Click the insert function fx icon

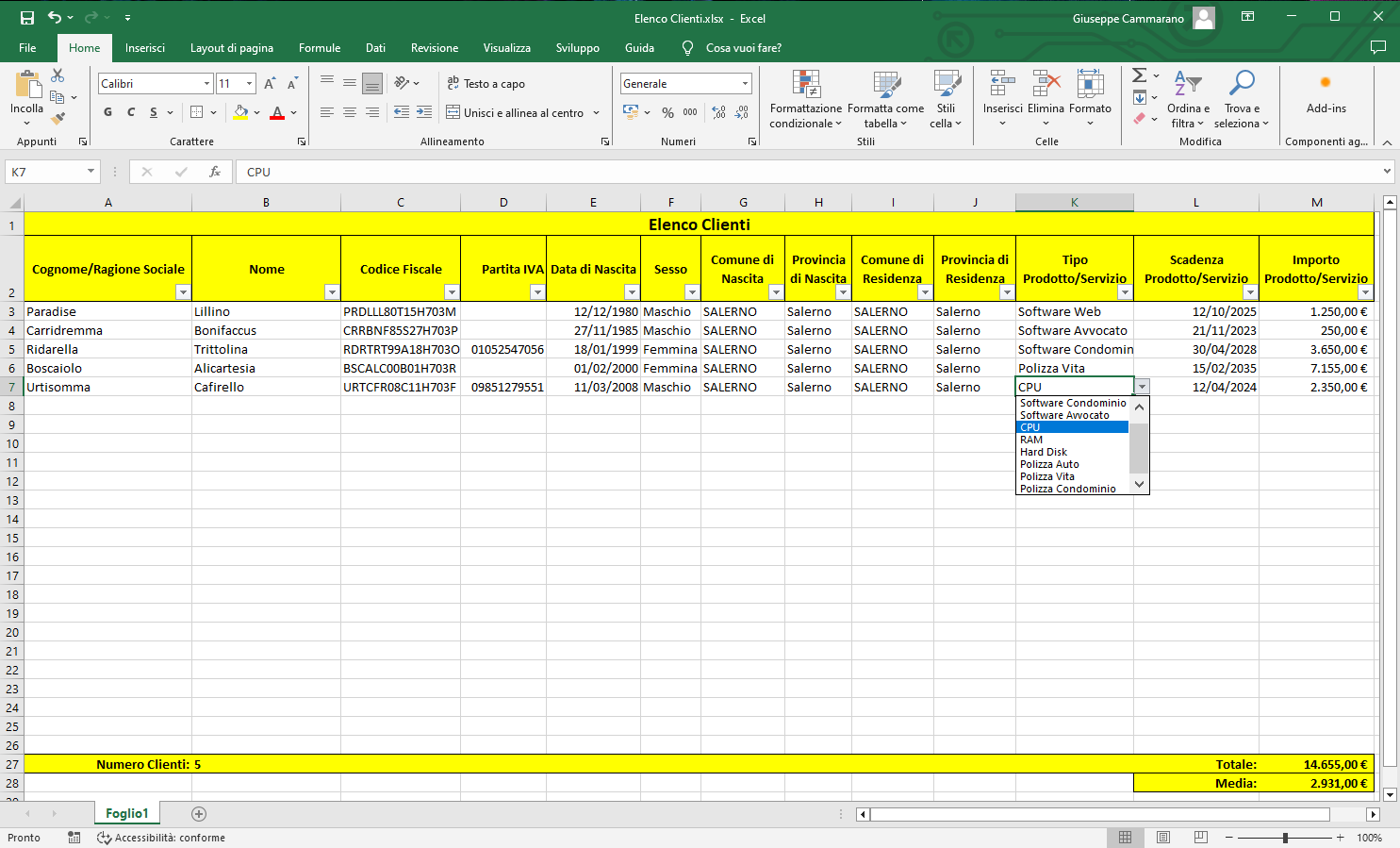coord(215,172)
